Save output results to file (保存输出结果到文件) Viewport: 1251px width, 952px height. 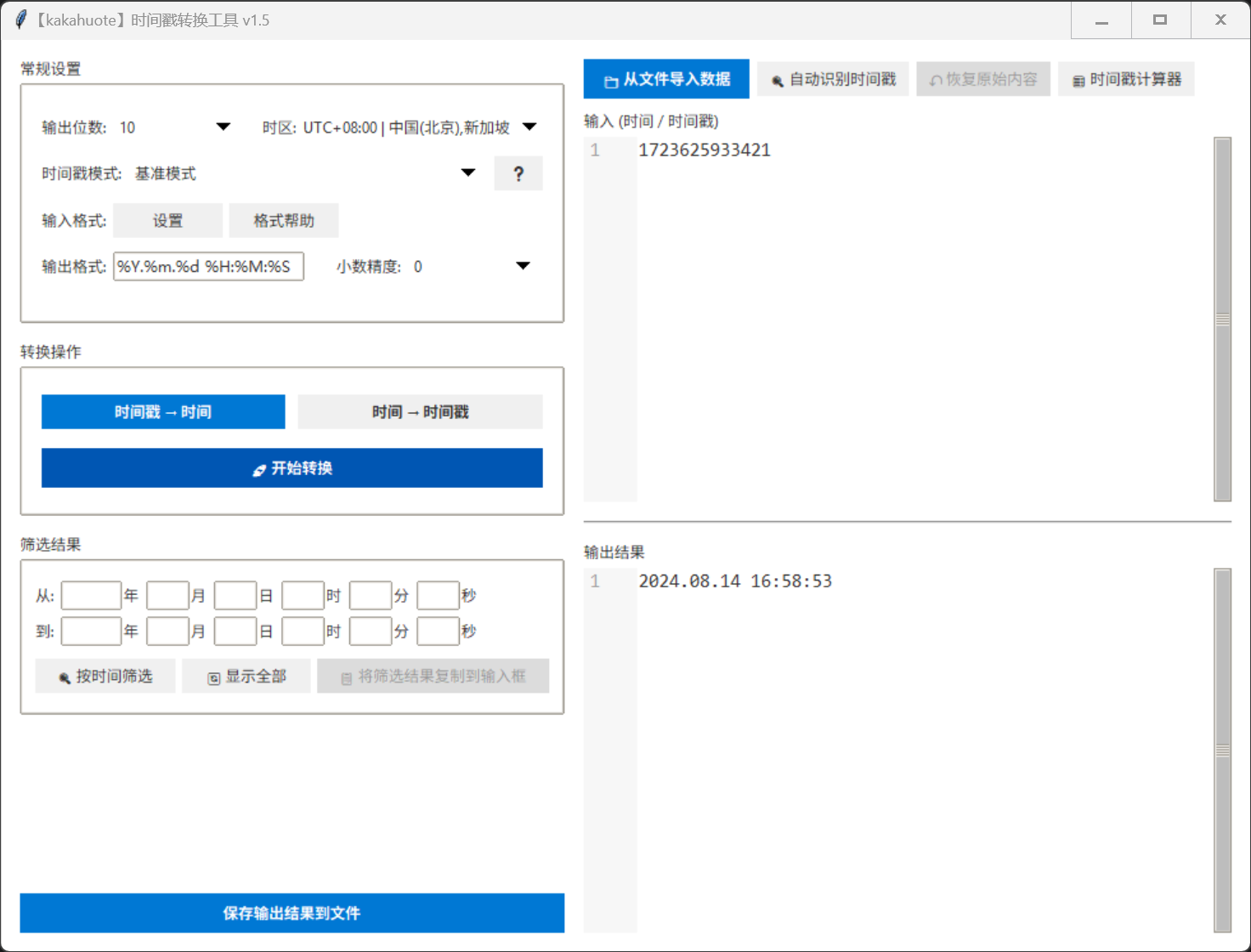[x=292, y=913]
